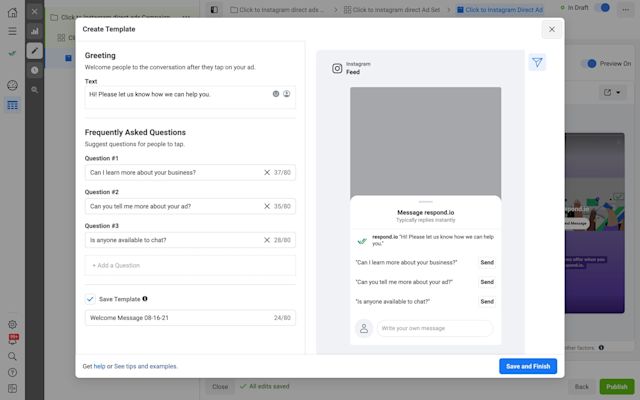Click the paper-plane direct message preview icon

(x=537, y=62)
